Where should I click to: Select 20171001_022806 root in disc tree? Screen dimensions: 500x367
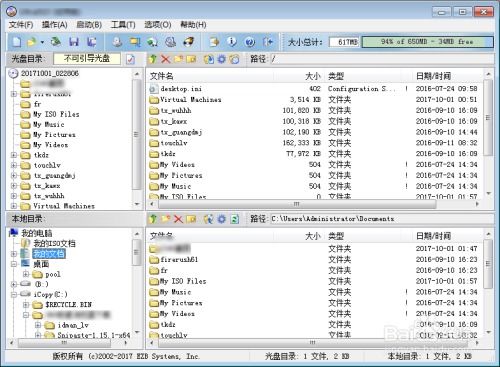[50, 73]
